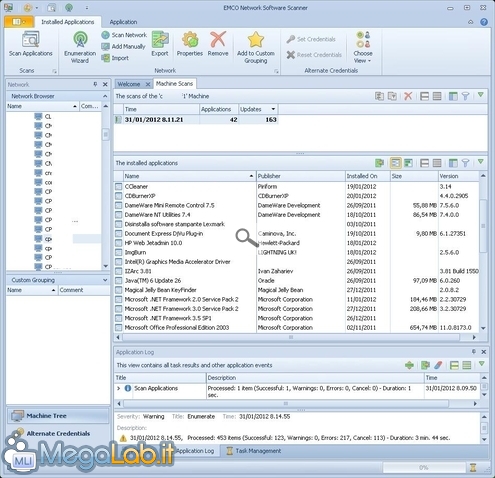Image resolution: width=495 pixels, height=478 pixels.
Task: Select the Machine Scans tab
Action: coord(174,84)
